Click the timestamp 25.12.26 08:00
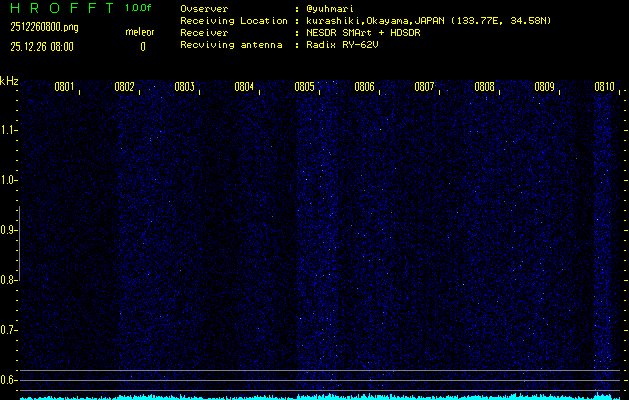Screen dimensions: 629x400 [x=42, y=47]
